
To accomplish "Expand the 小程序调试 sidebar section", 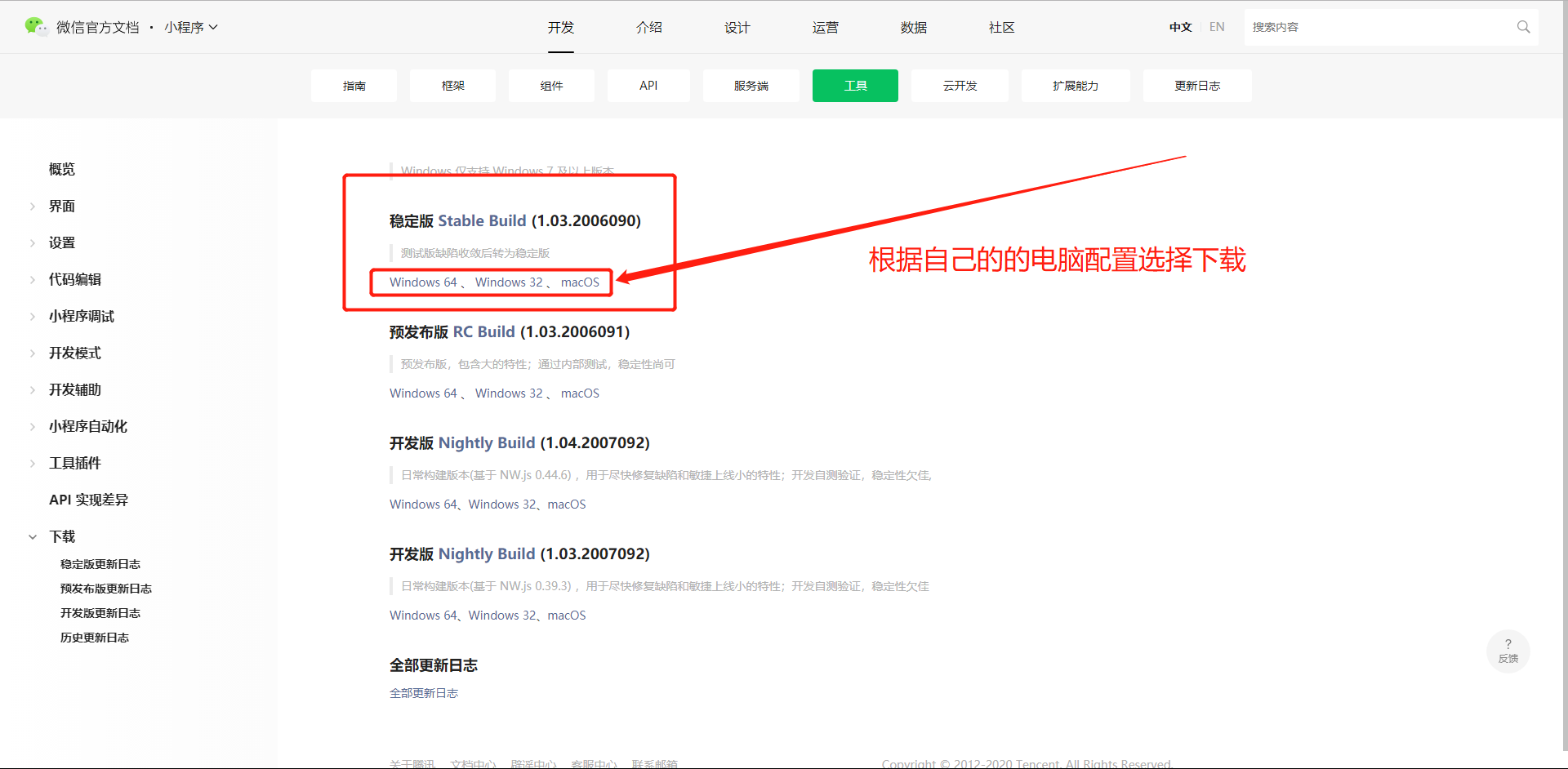I will 33,317.
